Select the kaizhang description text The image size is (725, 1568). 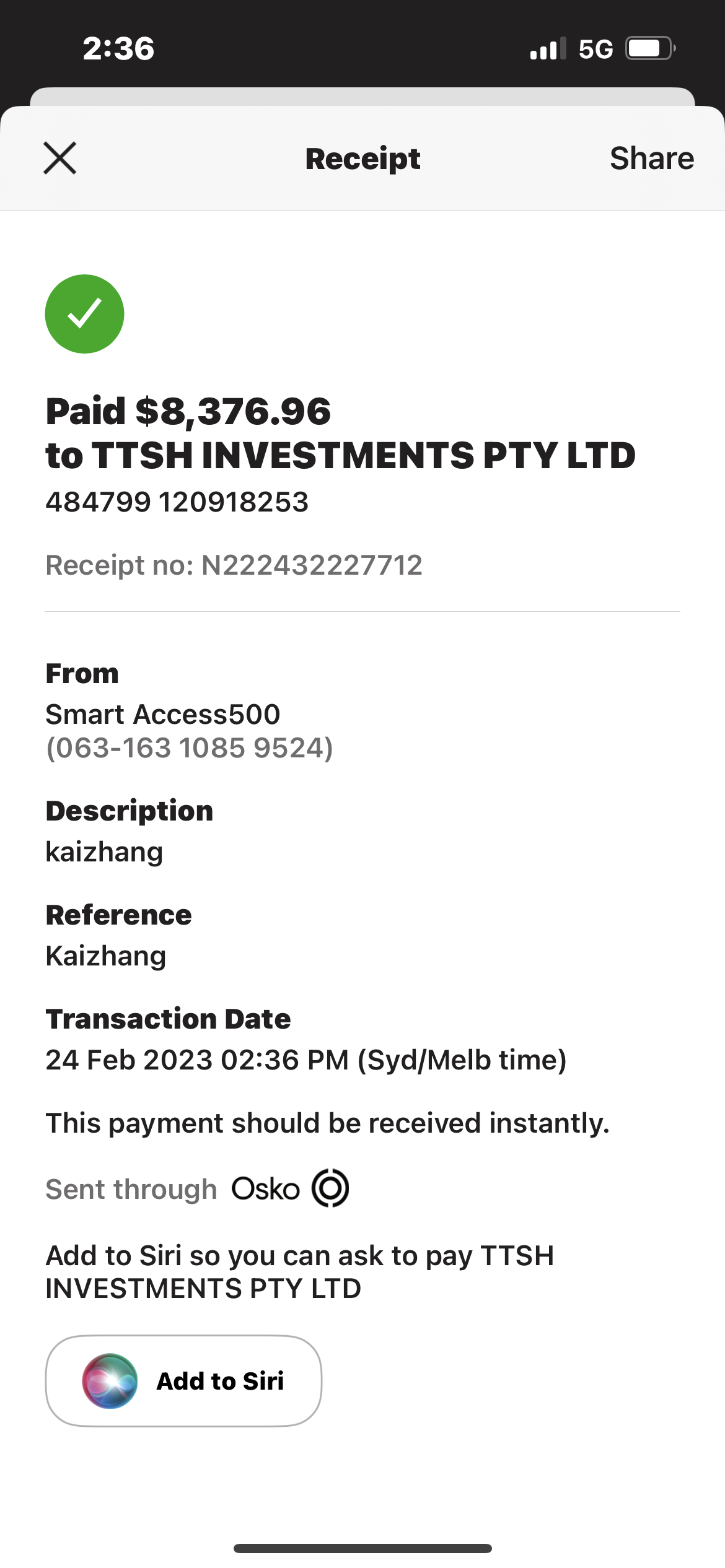click(105, 852)
